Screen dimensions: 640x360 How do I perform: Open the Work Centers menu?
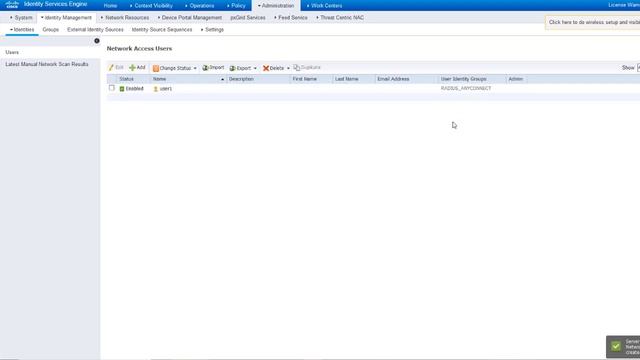[x=324, y=6]
